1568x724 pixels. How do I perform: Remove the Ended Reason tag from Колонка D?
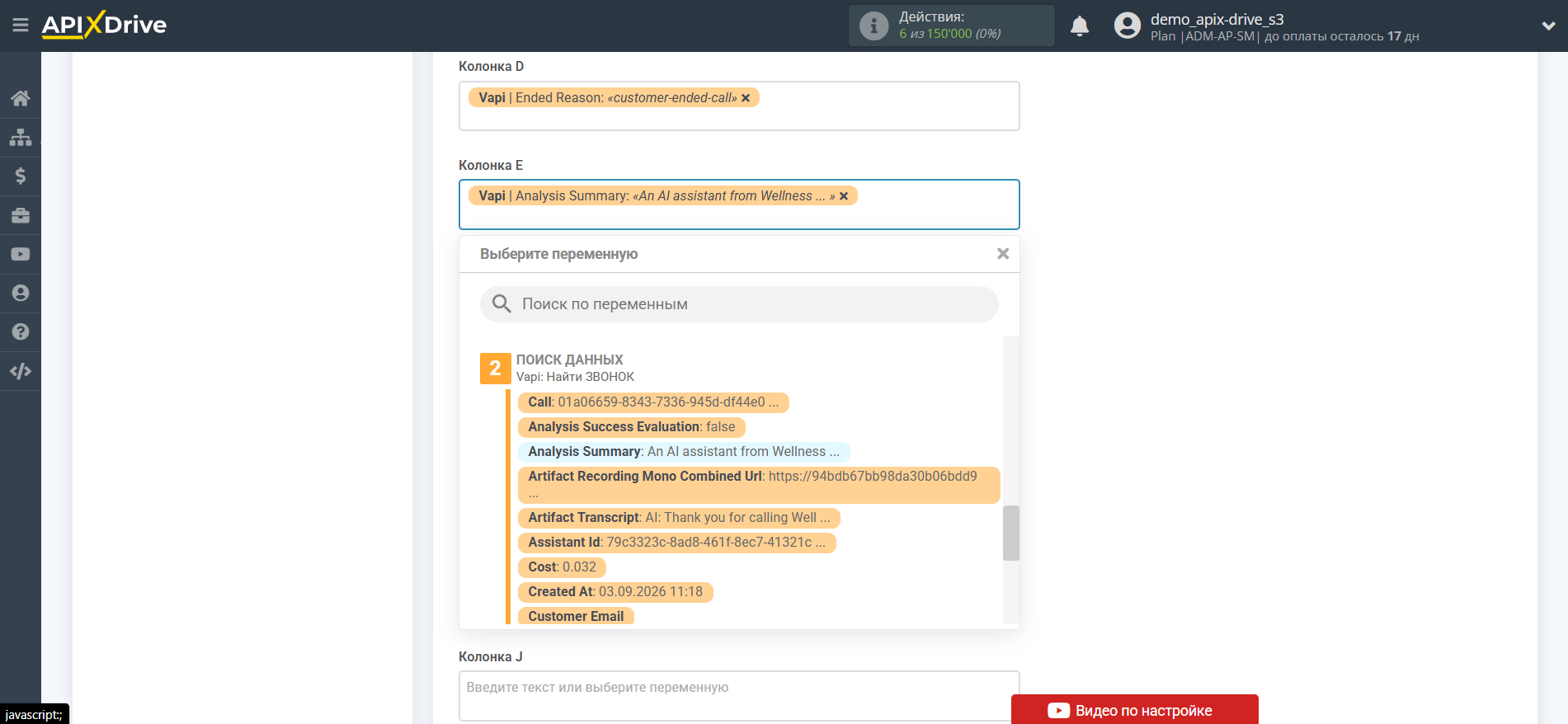746,98
